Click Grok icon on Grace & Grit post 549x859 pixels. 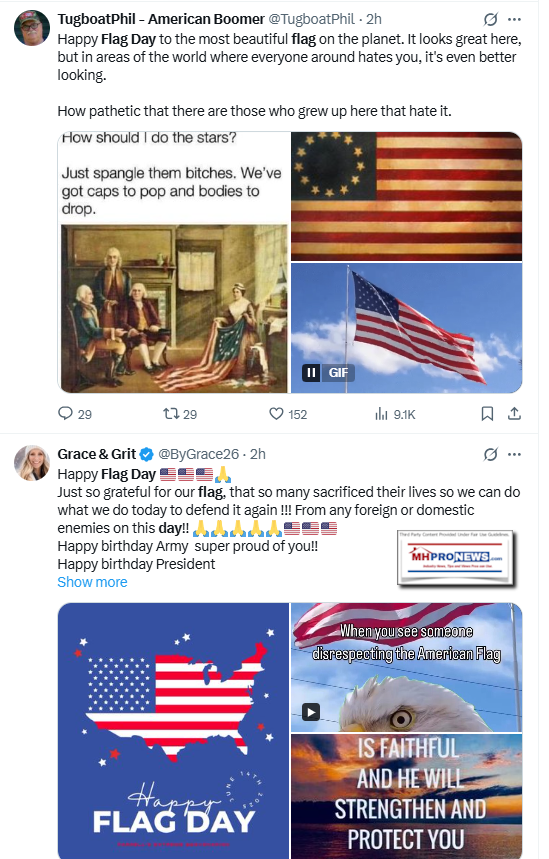pos(490,455)
